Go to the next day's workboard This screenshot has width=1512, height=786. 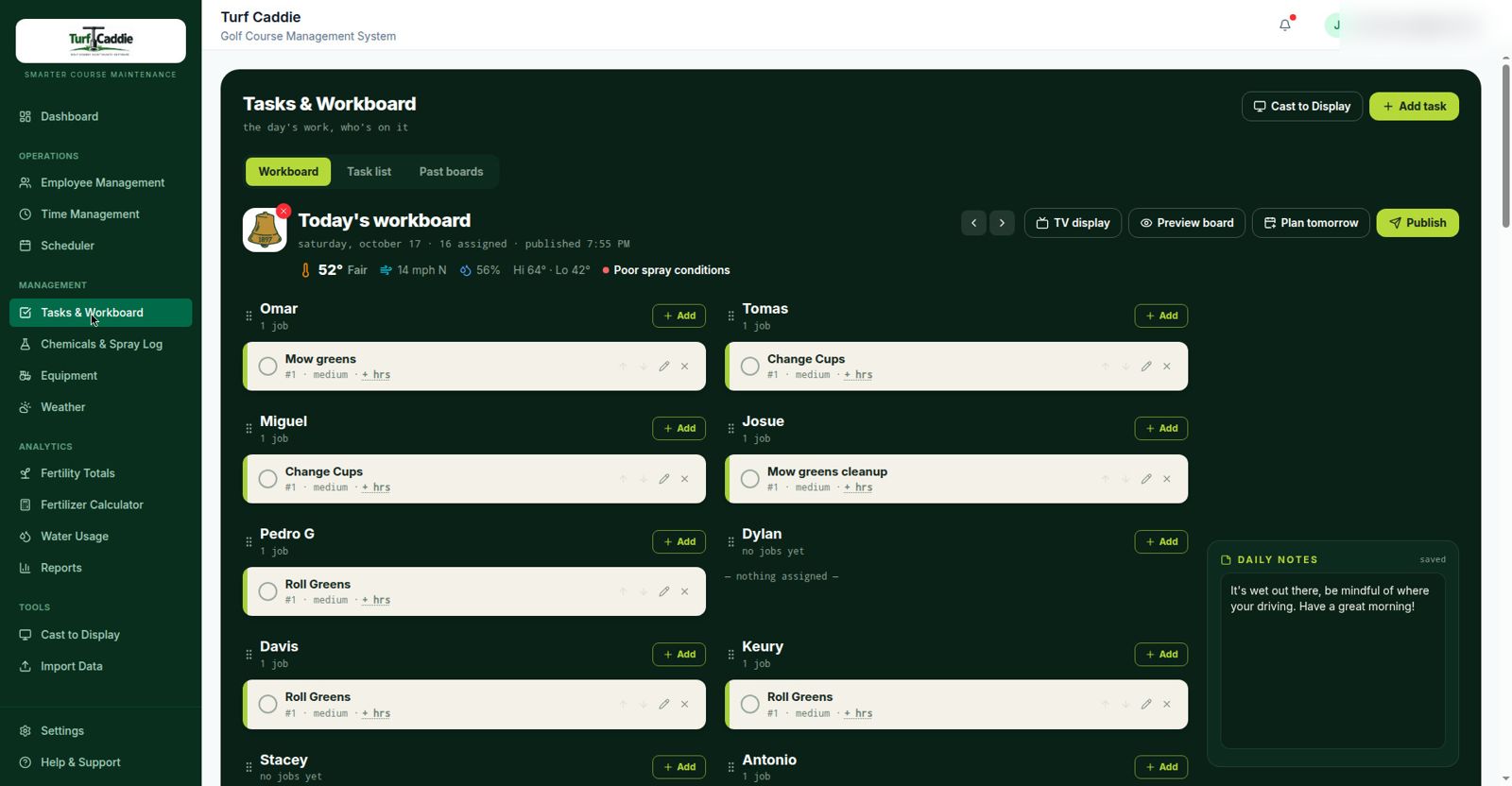[1003, 223]
